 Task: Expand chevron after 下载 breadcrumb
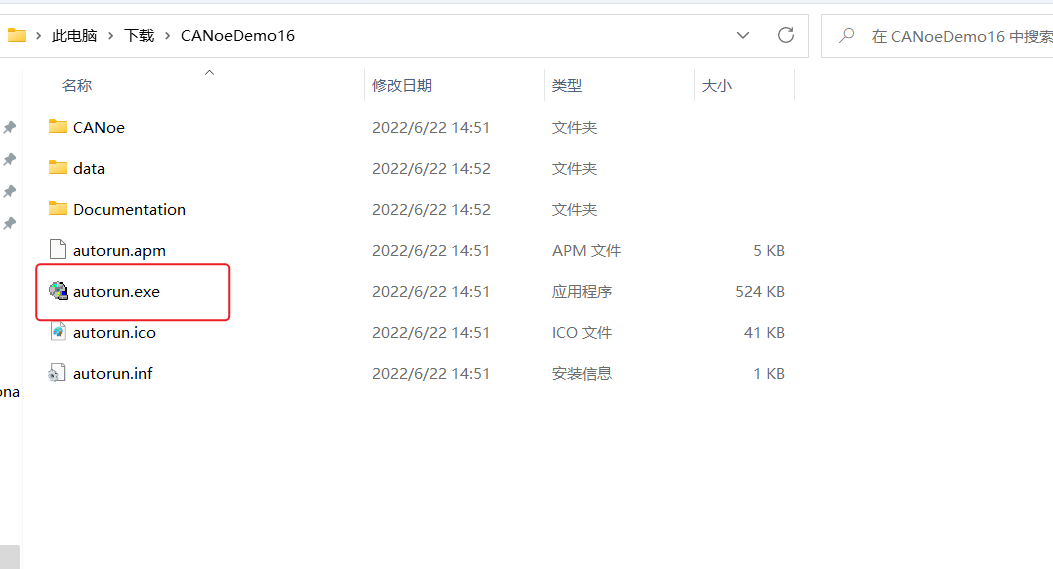(167, 36)
